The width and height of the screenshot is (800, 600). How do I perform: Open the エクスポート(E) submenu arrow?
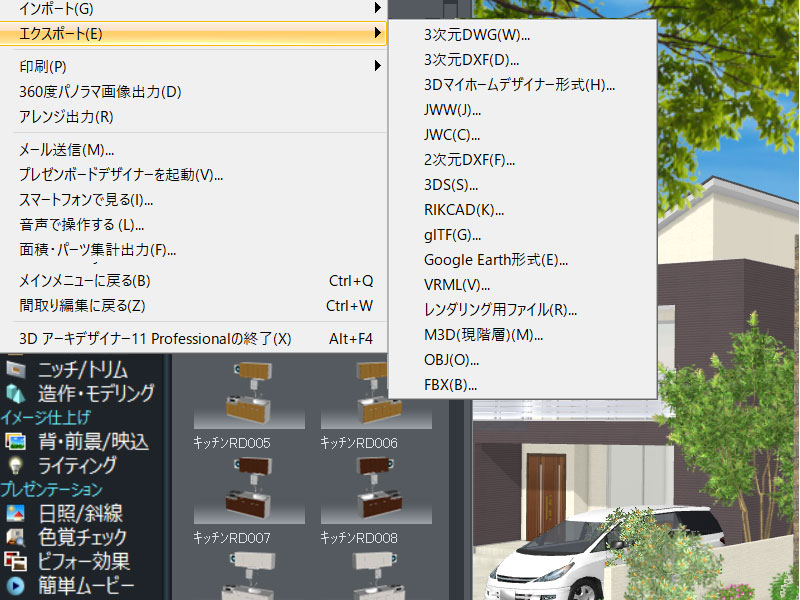(377, 34)
